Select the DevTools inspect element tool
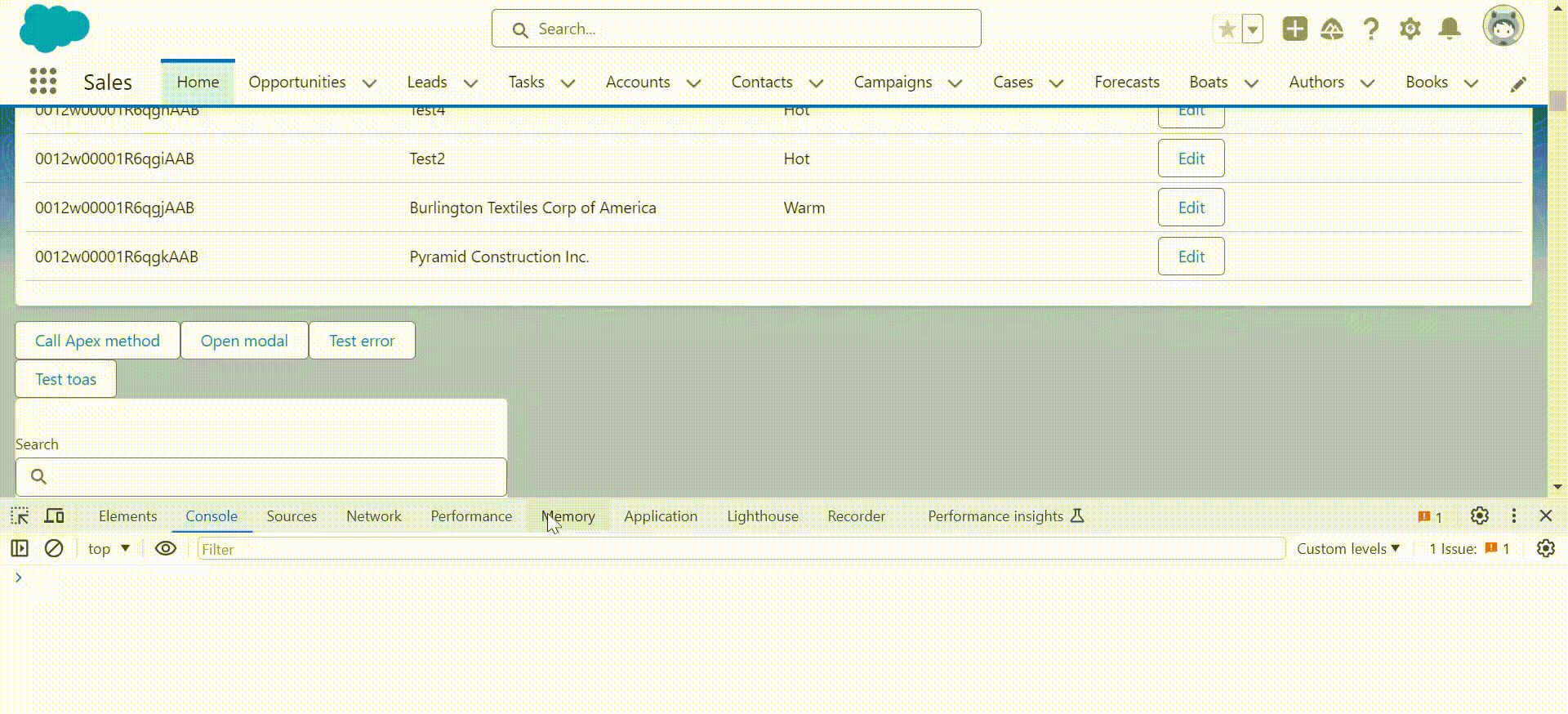The image size is (1568, 714). (x=20, y=516)
